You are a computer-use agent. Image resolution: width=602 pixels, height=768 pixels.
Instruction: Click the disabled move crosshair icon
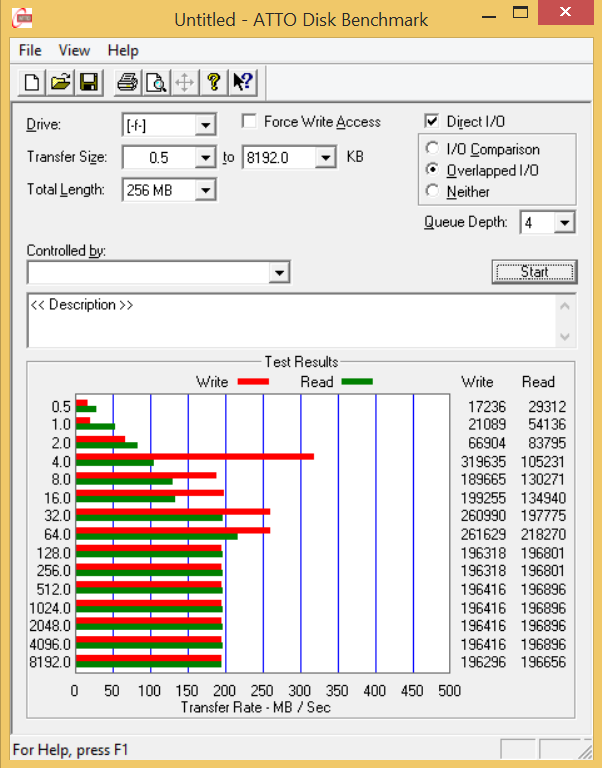[x=185, y=82]
